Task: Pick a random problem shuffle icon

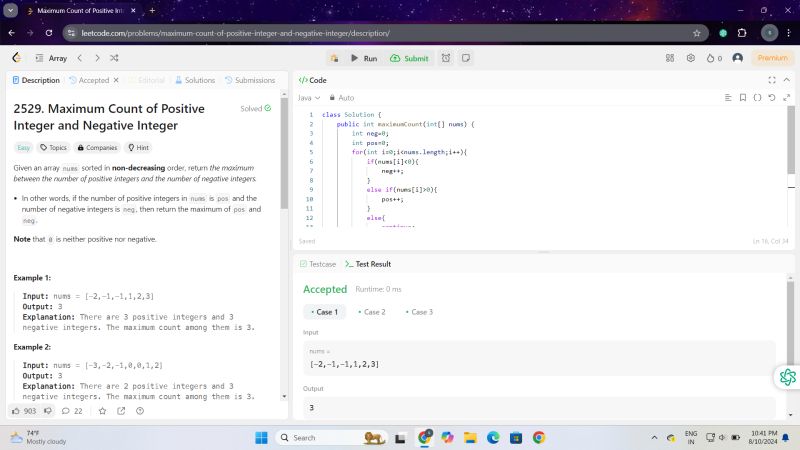Action: pyautogui.click(x=114, y=58)
